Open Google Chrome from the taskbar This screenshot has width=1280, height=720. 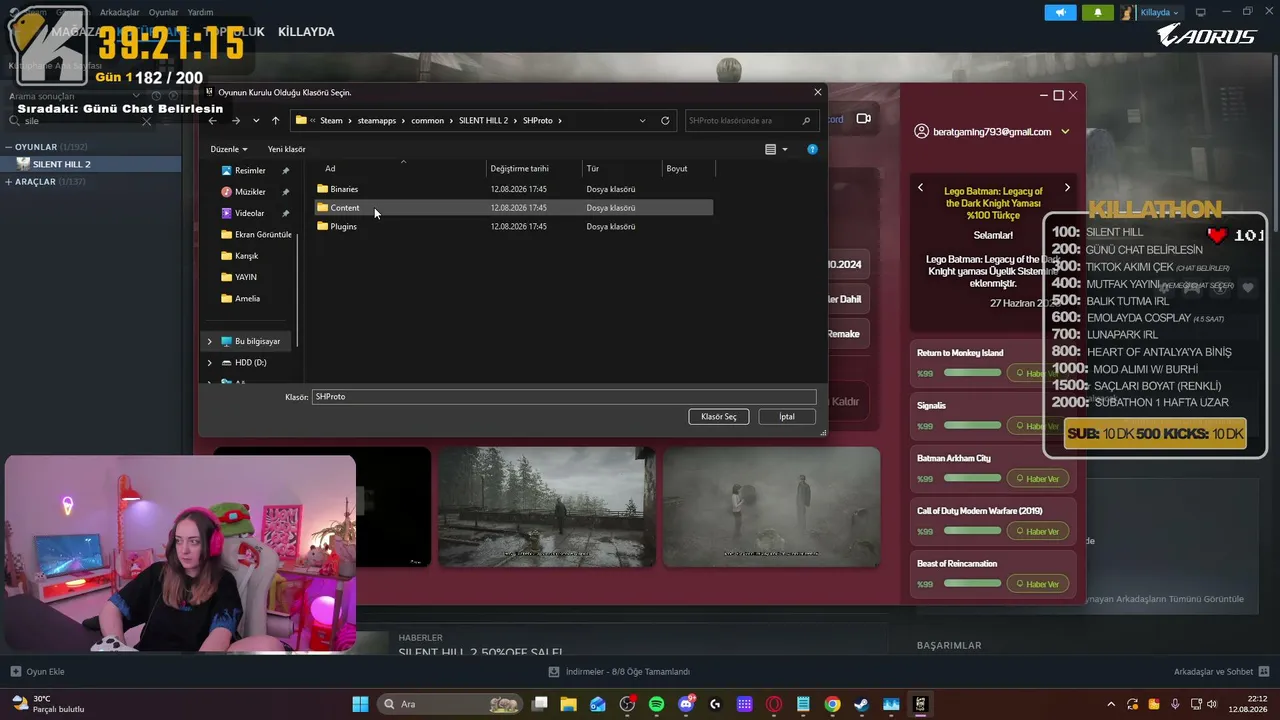pos(832,704)
